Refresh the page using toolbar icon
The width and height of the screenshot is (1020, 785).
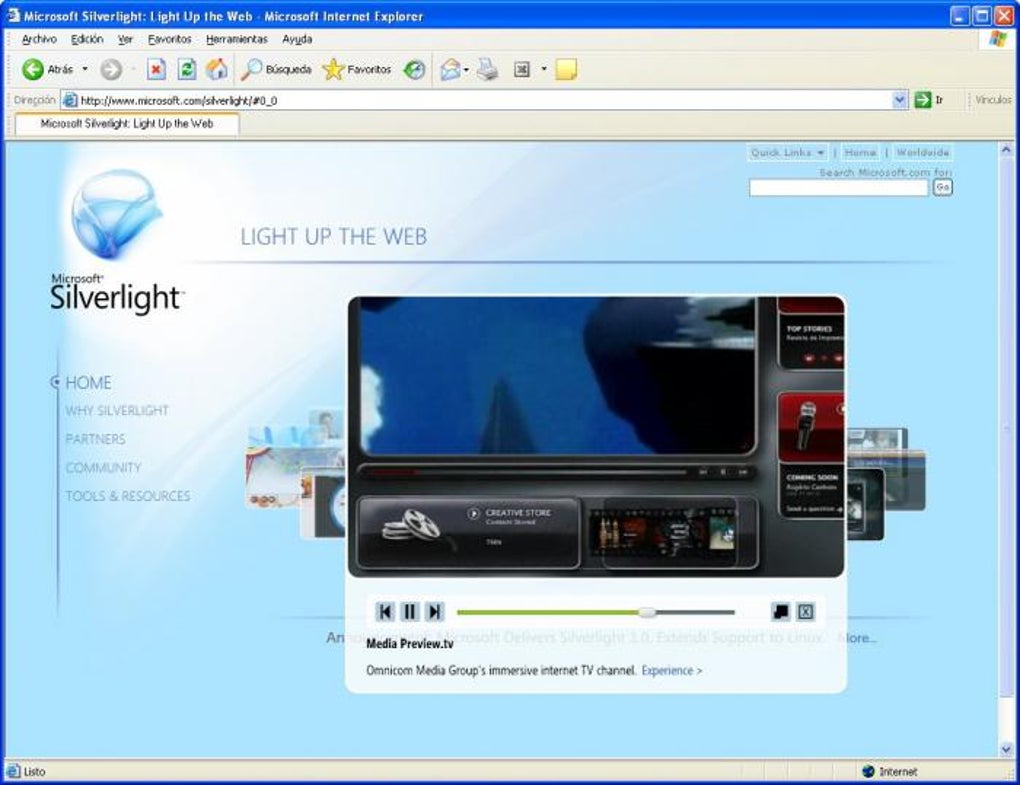point(187,69)
